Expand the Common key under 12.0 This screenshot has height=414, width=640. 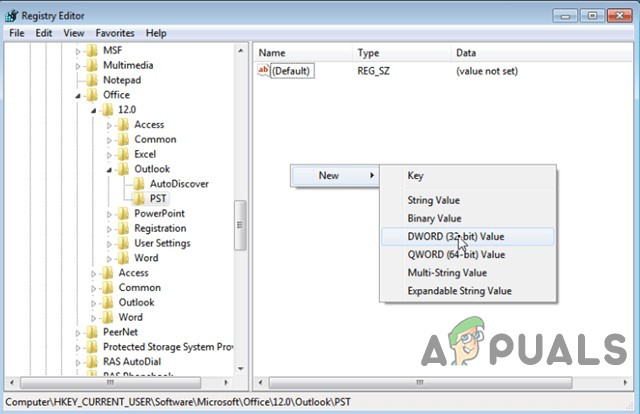click(109, 140)
